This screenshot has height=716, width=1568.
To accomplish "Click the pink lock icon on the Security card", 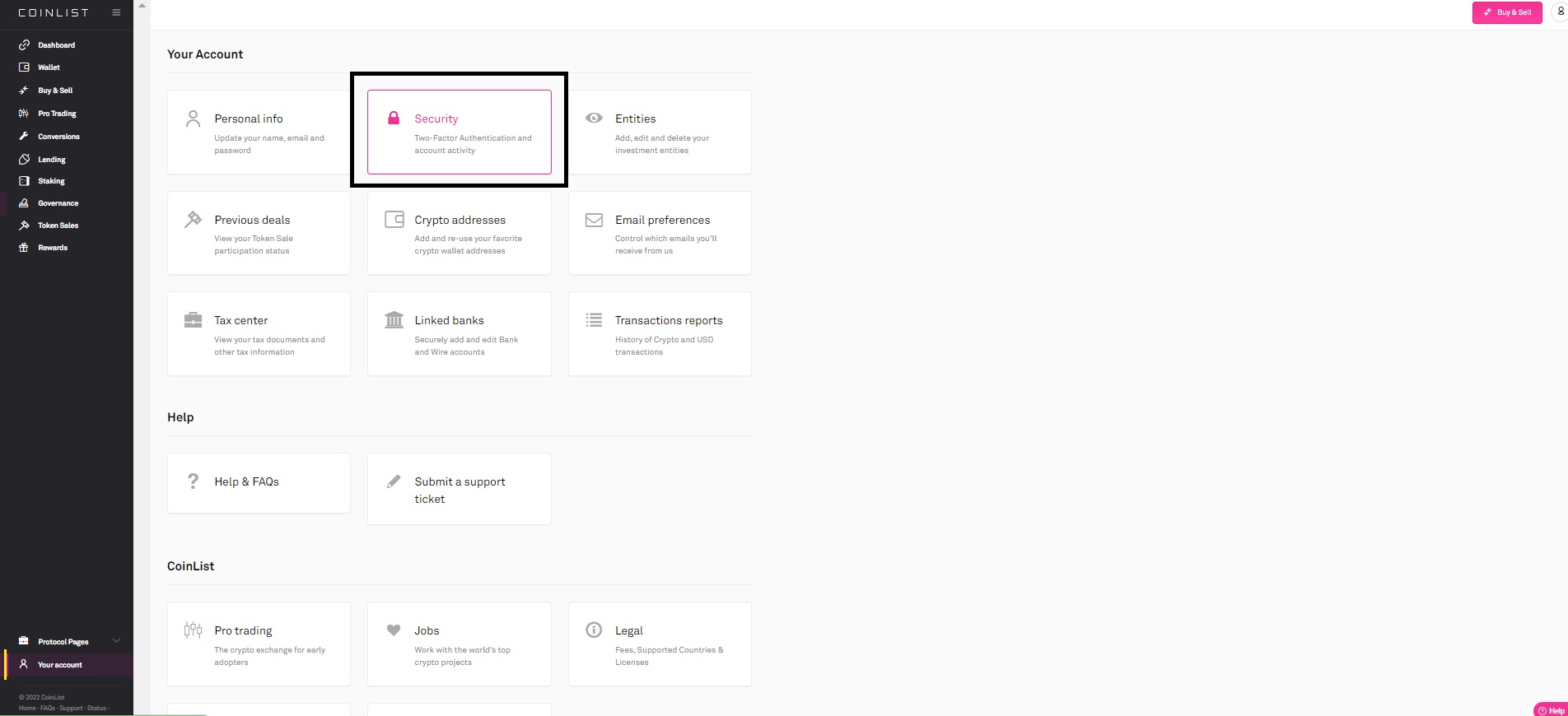I will pyautogui.click(x=394, y=118).
